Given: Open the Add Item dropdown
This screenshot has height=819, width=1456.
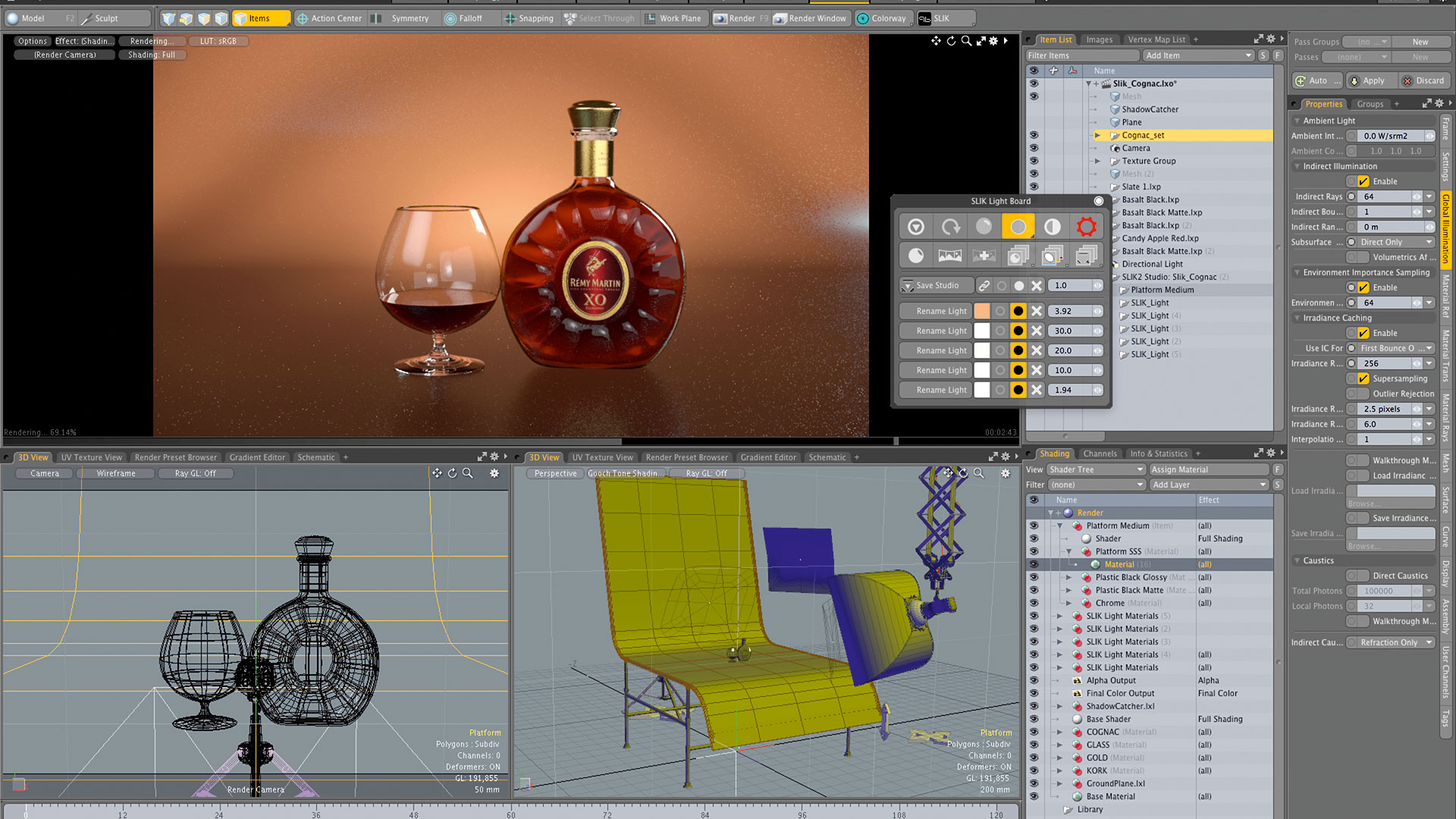Looking at the screenshot, I should pyautogui.click(x=1199, y=55).
